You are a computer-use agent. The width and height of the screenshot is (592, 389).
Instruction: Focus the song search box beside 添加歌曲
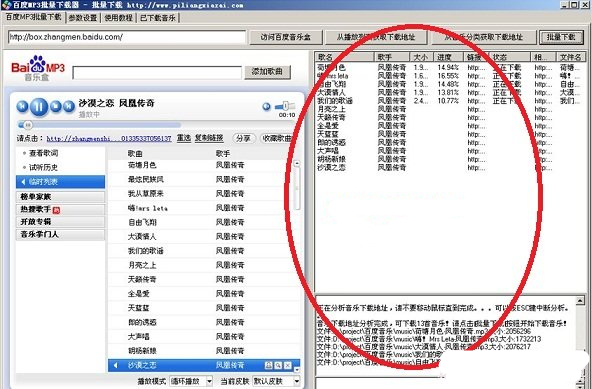click(x=157, y=73)
